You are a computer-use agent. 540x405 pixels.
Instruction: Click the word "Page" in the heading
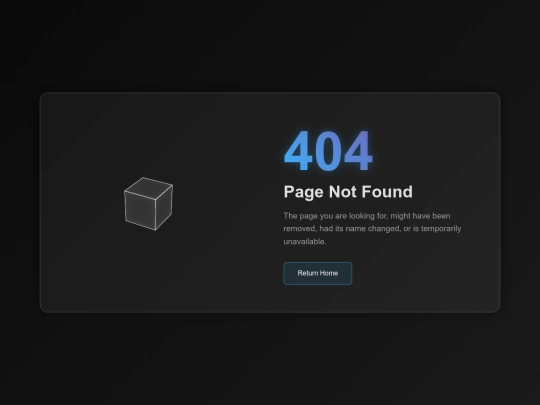coord(304,192)
